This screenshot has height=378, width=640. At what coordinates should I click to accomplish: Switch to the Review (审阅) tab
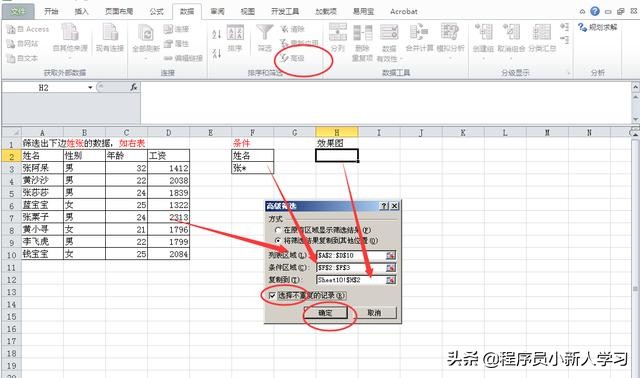click(x=218, y=11)
